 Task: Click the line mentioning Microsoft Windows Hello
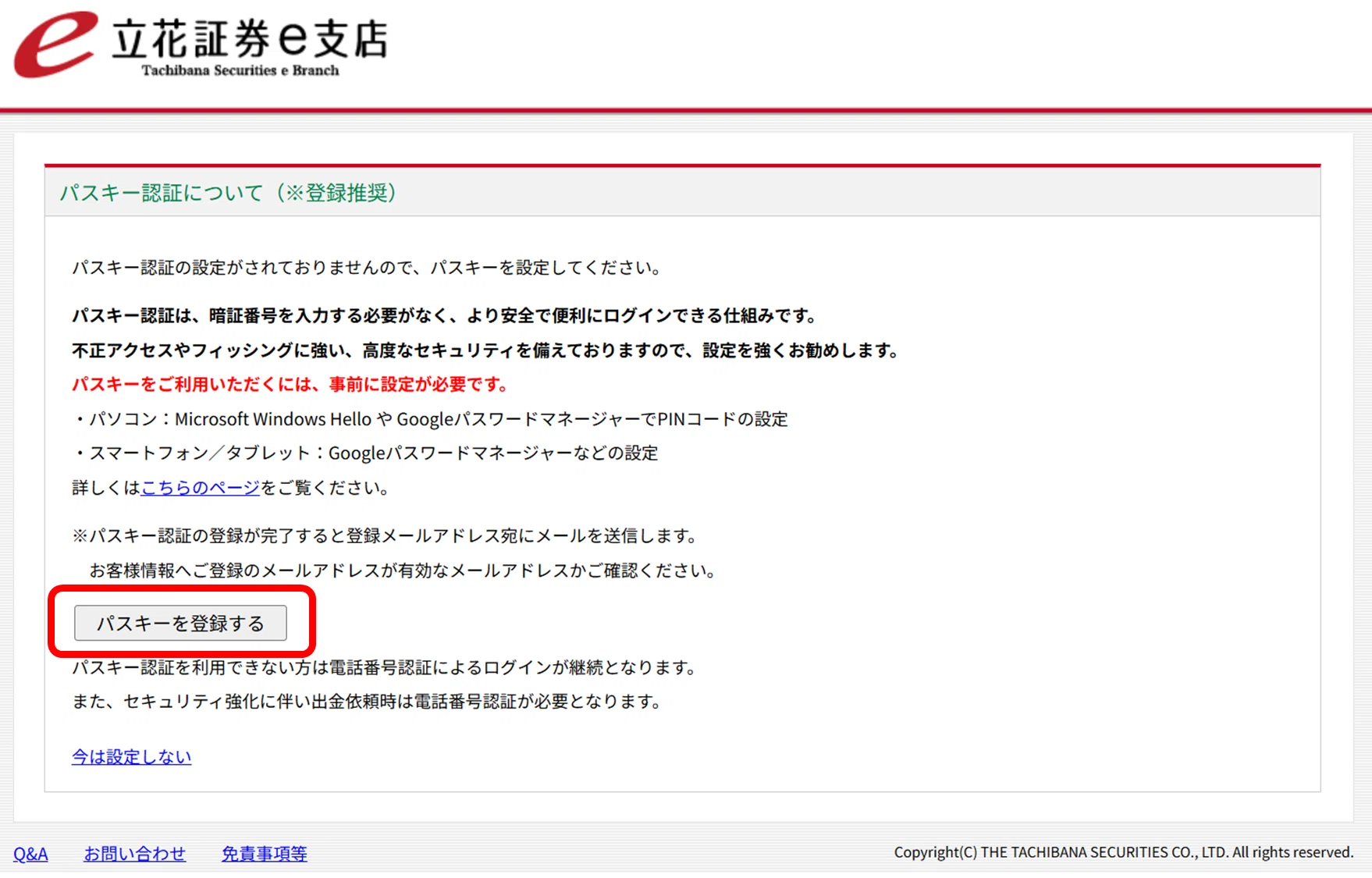(430, 419)
